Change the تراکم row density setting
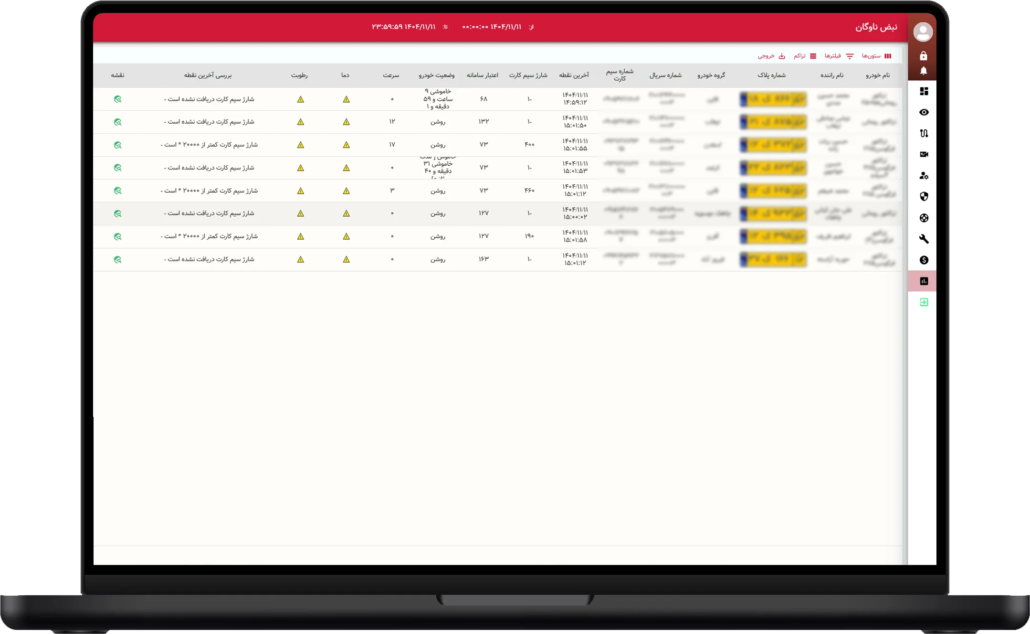The image size is (1030, 634). click(x=804, y=56)
